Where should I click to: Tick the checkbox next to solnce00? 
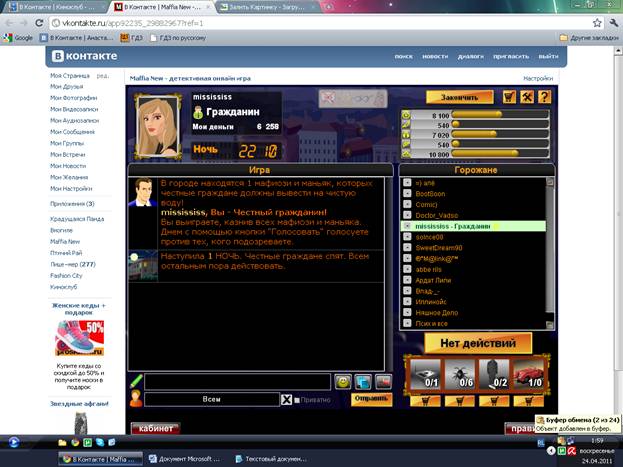click(x=407, y=236)
